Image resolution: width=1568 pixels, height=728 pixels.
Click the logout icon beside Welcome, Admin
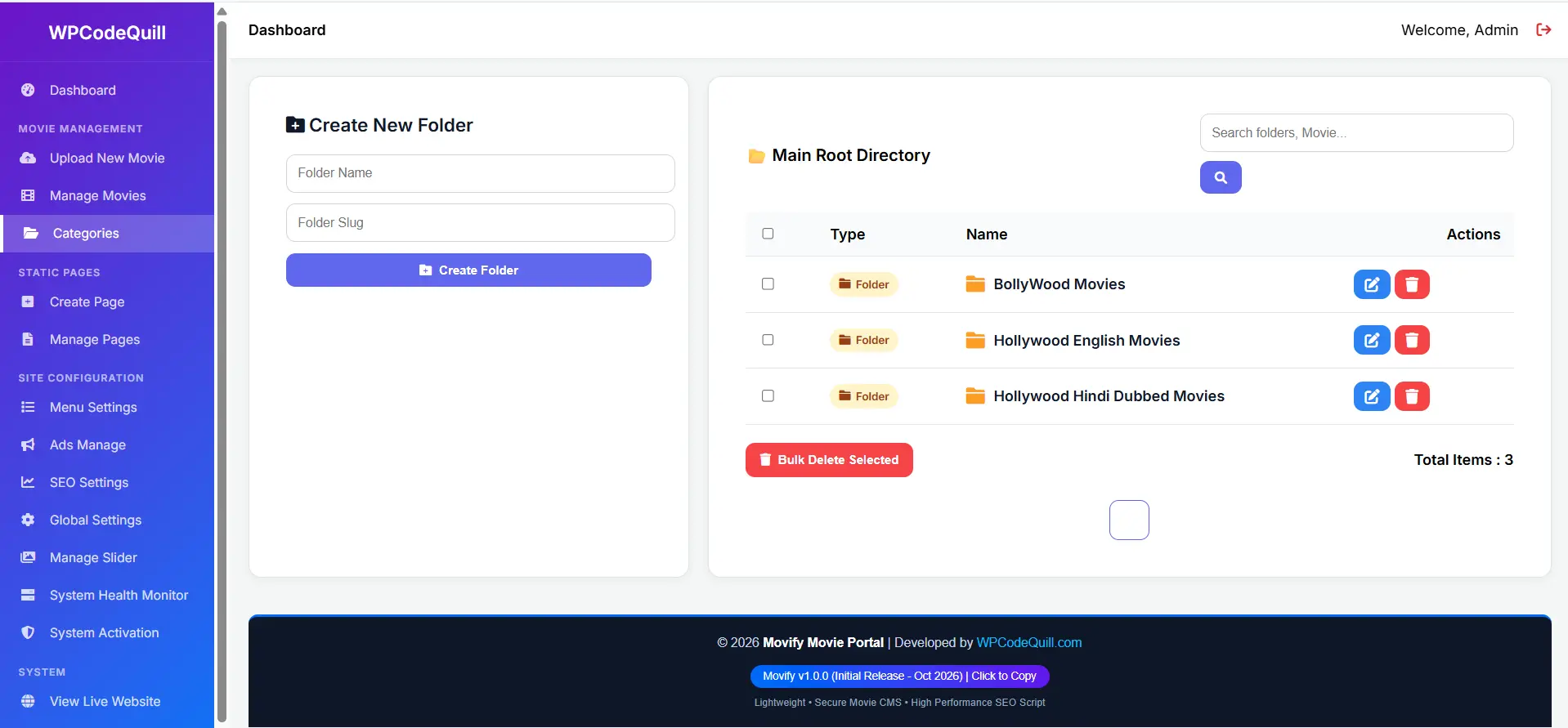point(1543,30)
